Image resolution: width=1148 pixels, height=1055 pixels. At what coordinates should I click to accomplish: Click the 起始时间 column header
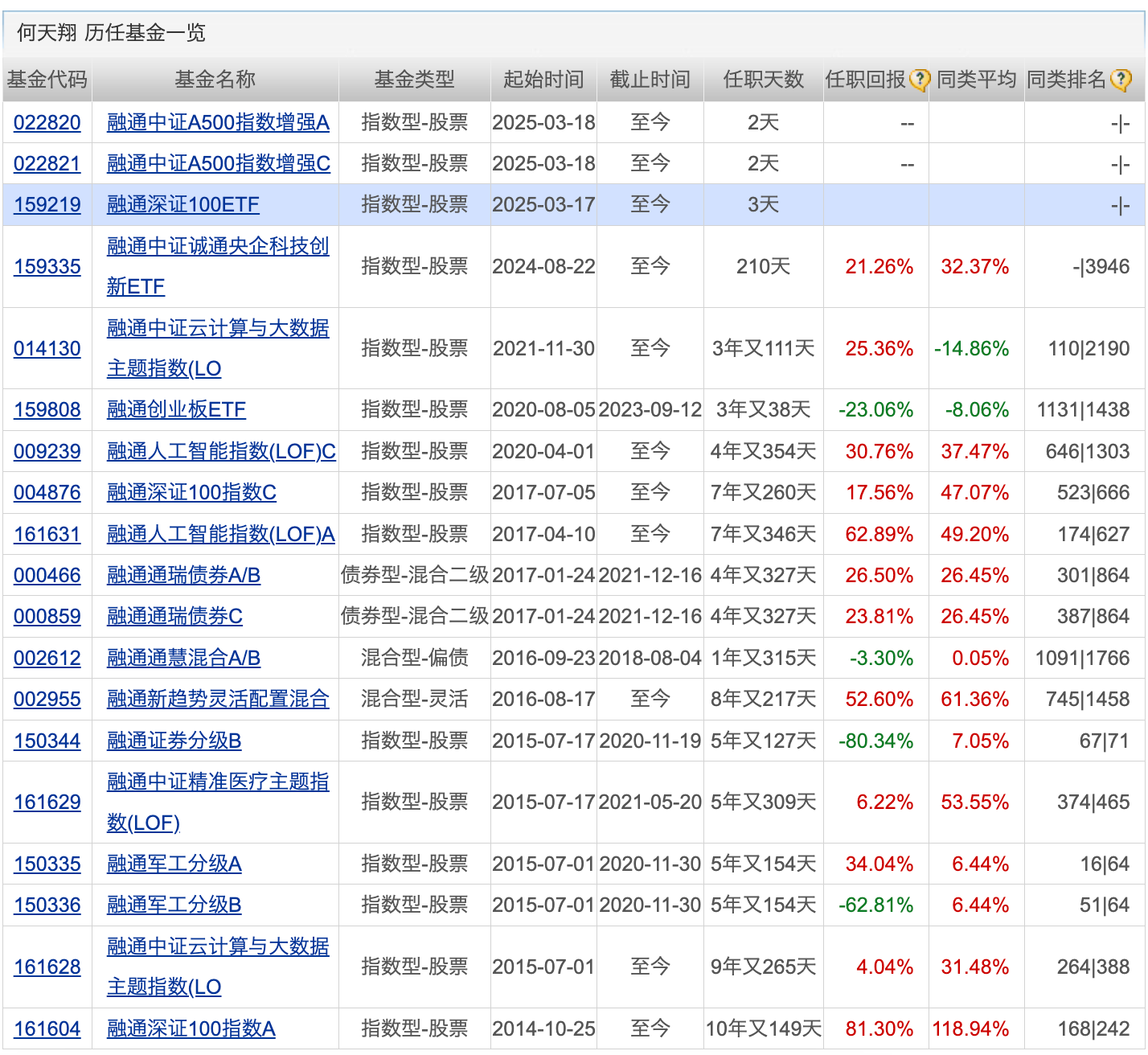coord(543,80)
